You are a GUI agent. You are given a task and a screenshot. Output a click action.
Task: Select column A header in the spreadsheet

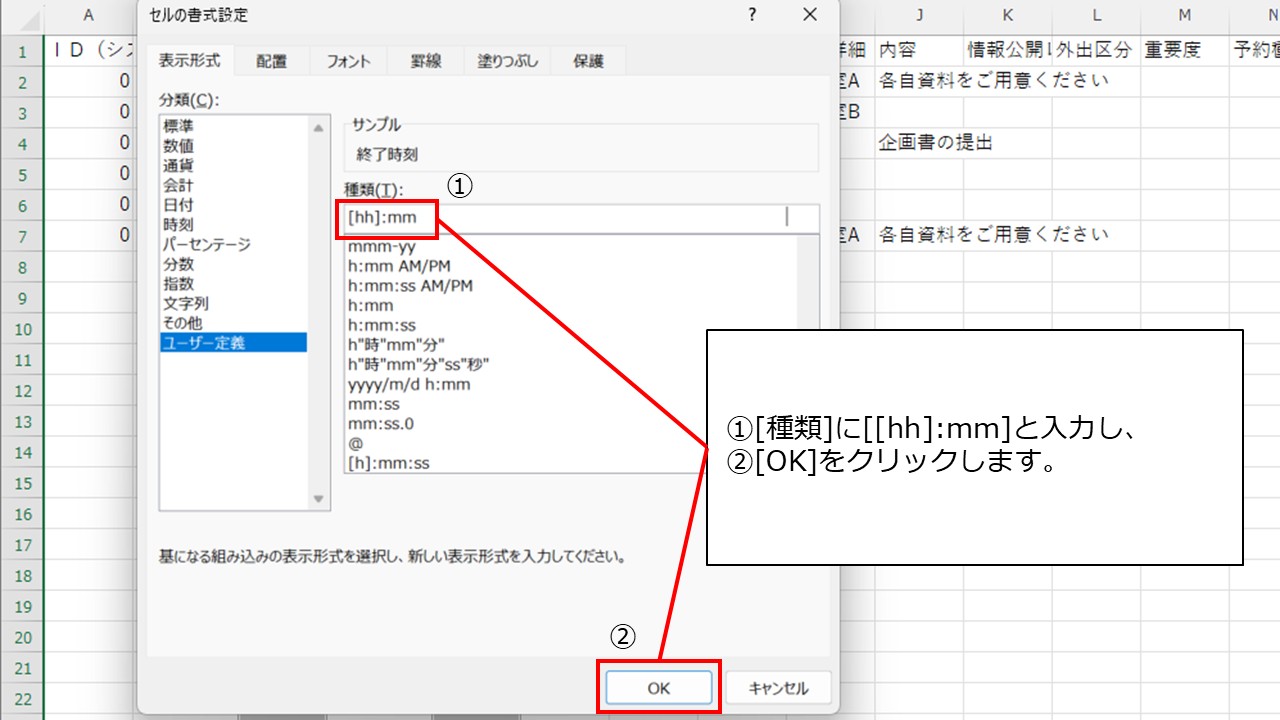(89, 15)
